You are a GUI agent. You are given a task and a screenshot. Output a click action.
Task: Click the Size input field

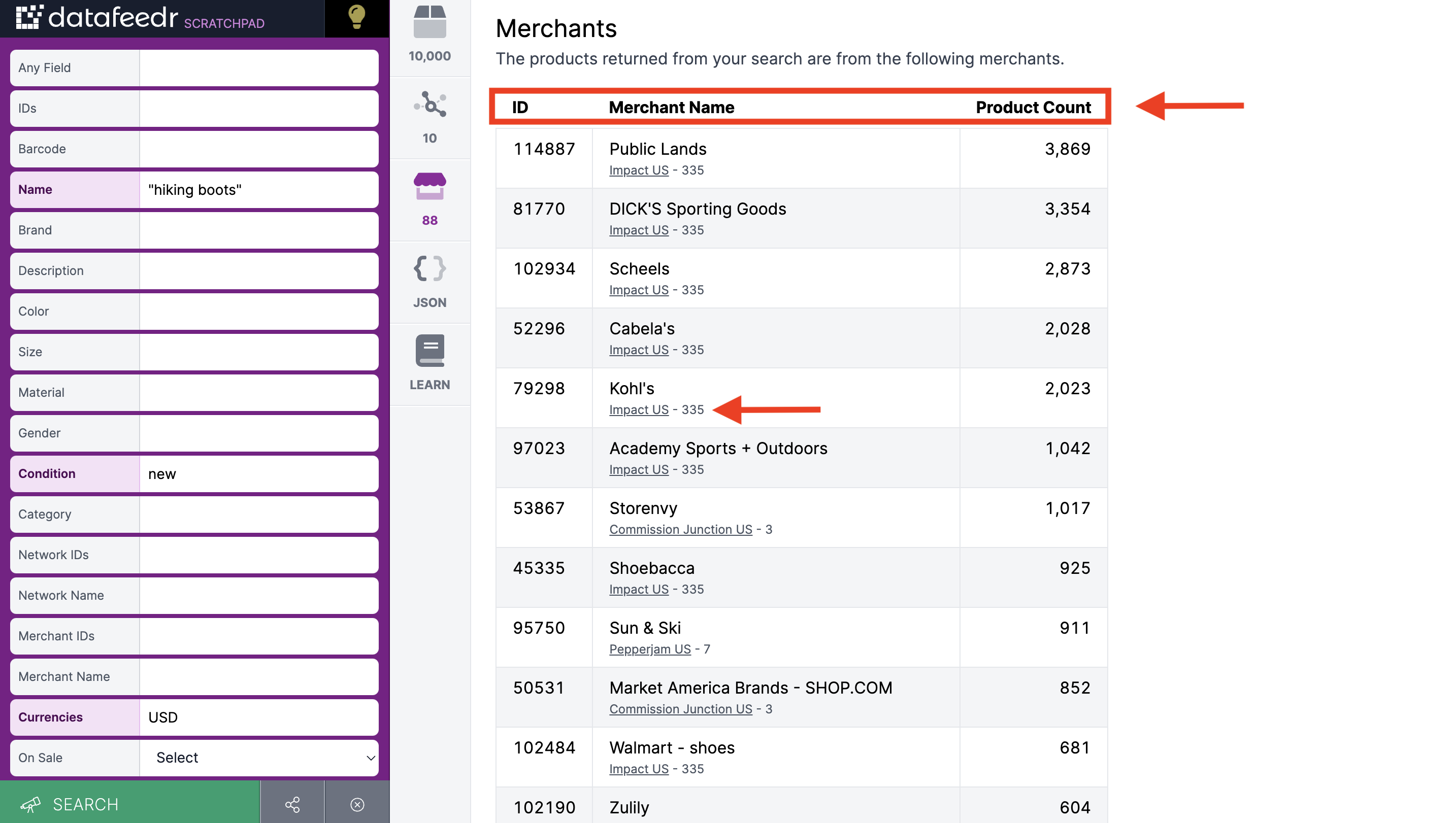pos(259,352)
